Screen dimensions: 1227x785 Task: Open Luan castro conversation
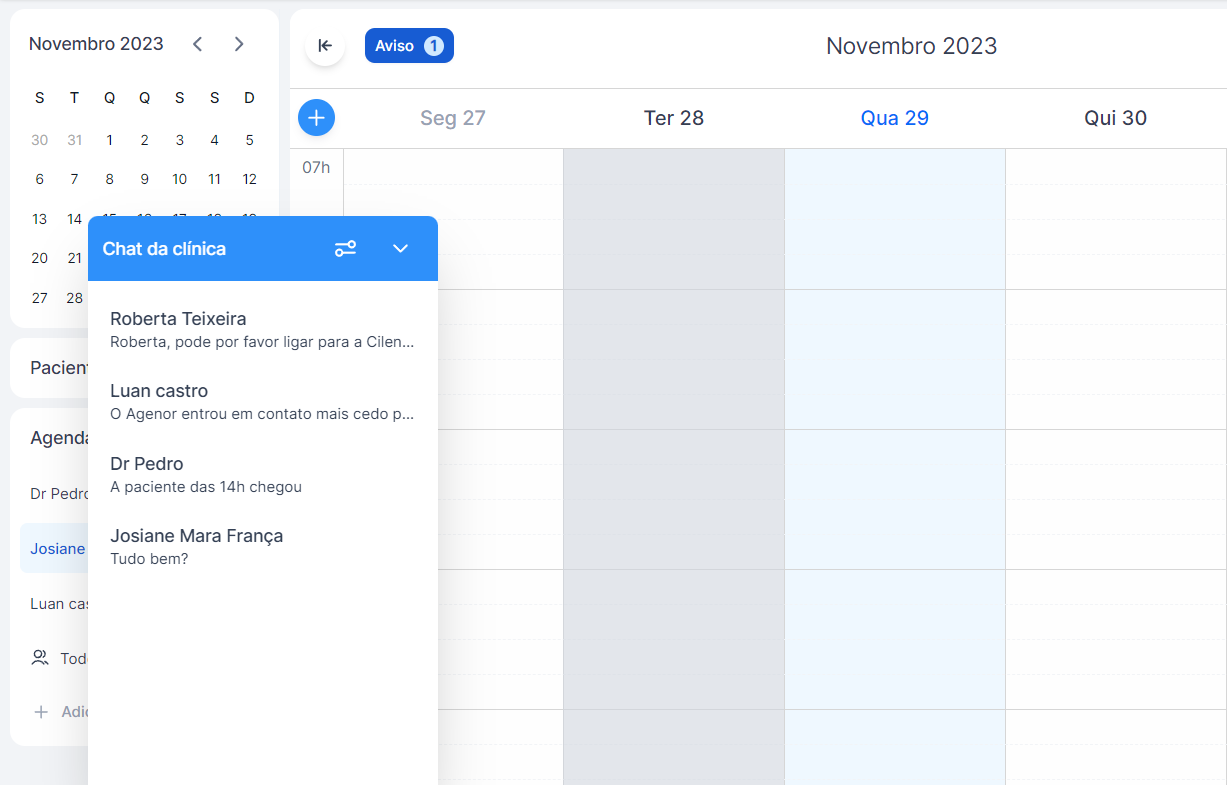pyautogui.click(x=262, y=401)
